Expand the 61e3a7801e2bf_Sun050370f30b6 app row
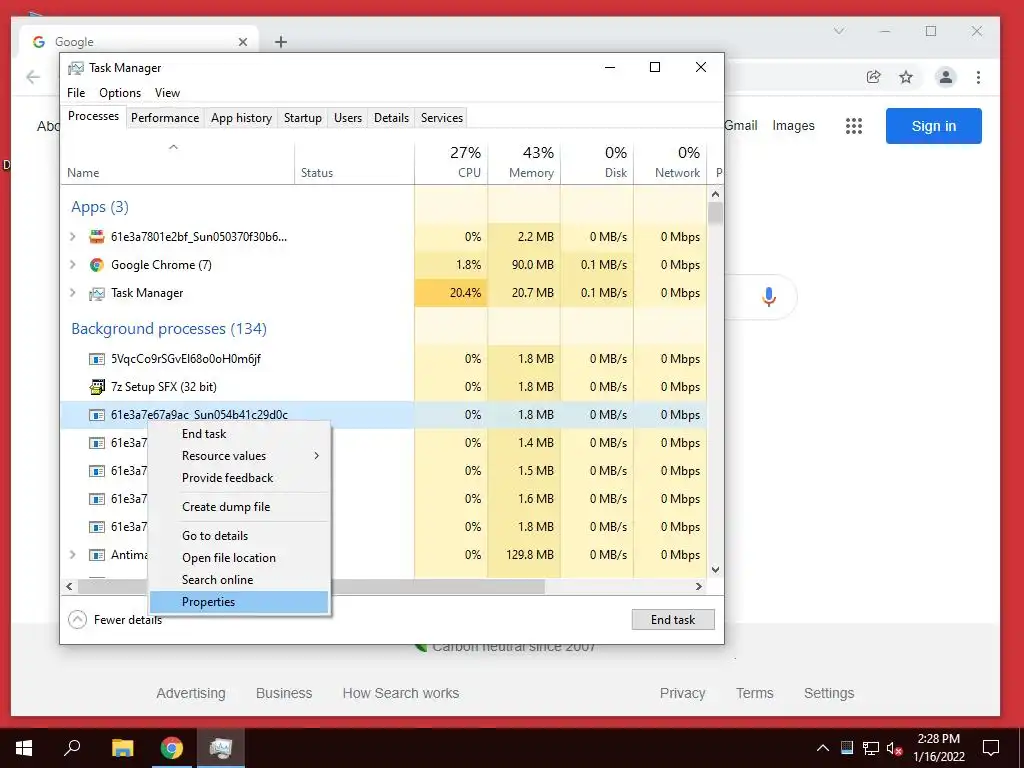 tap(72, 236)
